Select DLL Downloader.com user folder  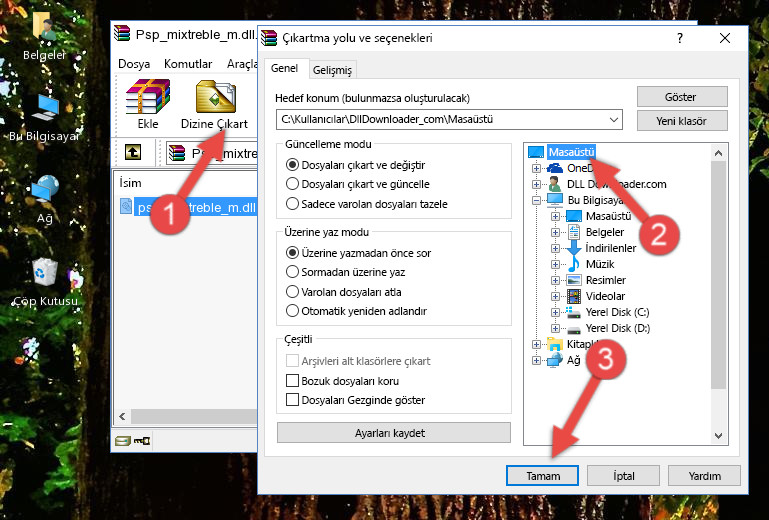(616, 184)
